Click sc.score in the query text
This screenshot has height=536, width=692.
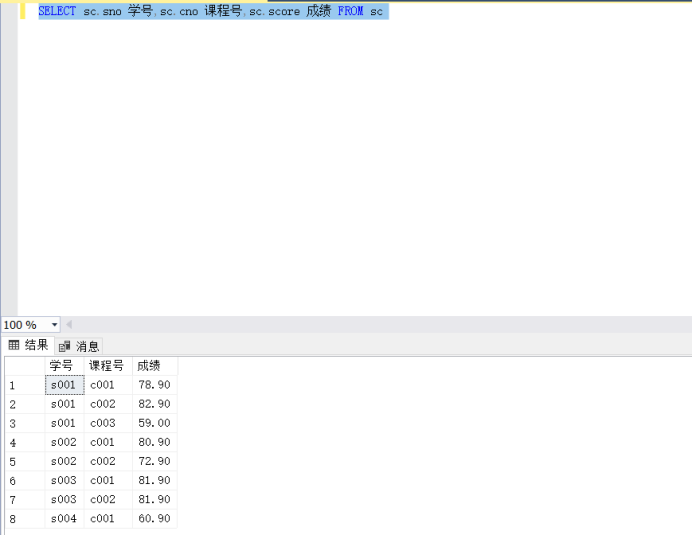[x=275, y=11]
